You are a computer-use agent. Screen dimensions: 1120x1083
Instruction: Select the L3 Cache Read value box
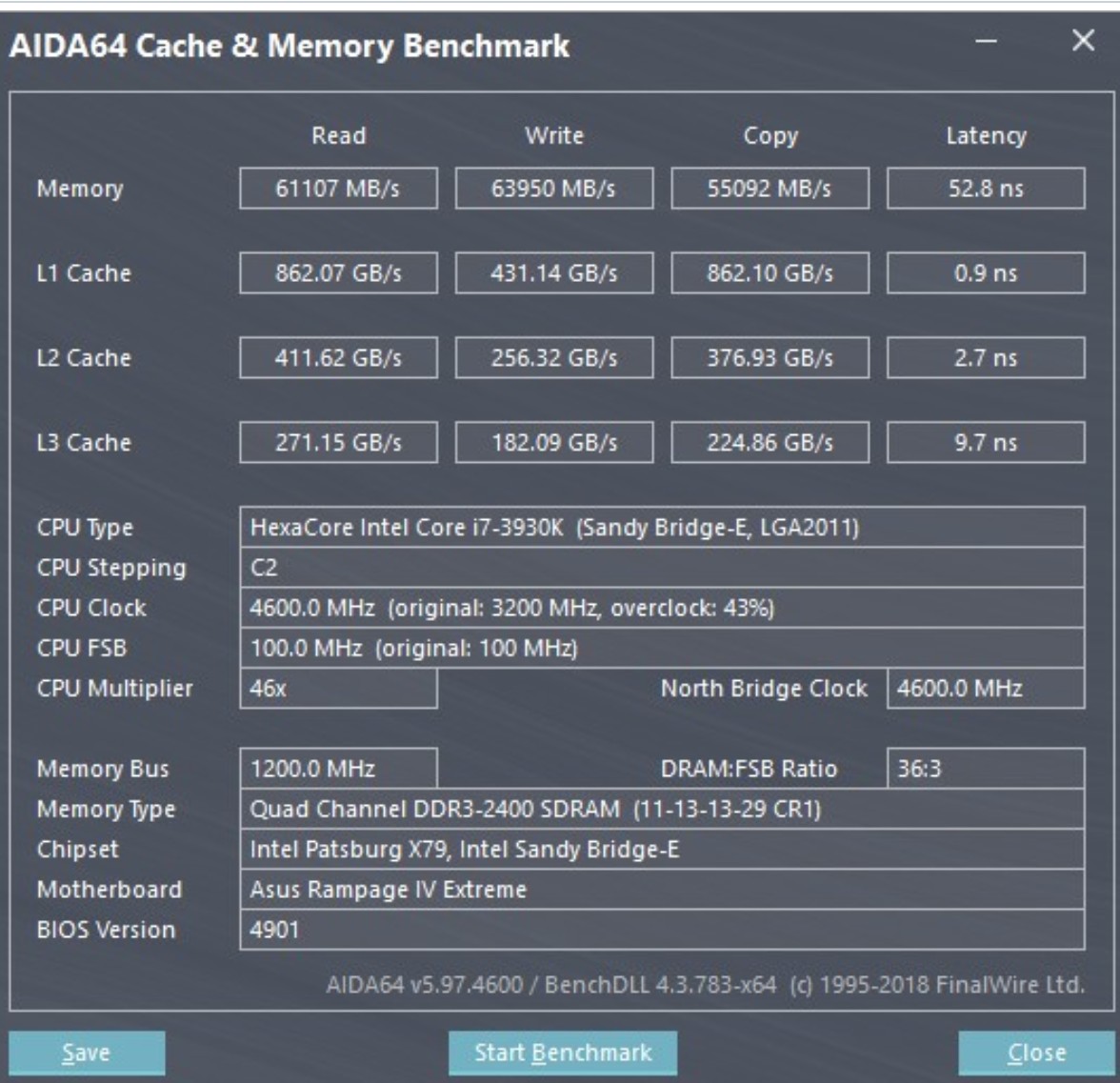point(338,443)
